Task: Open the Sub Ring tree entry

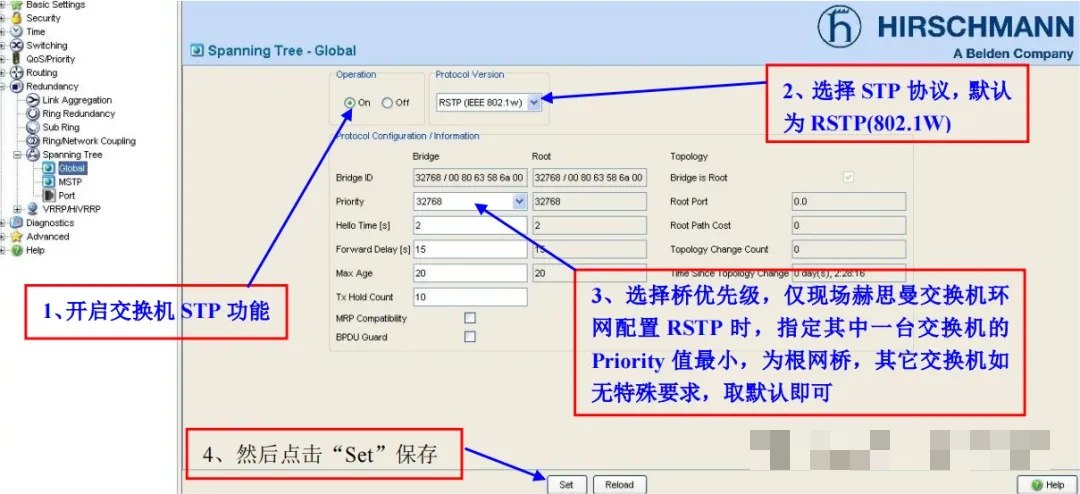Action: click(61, 127)
